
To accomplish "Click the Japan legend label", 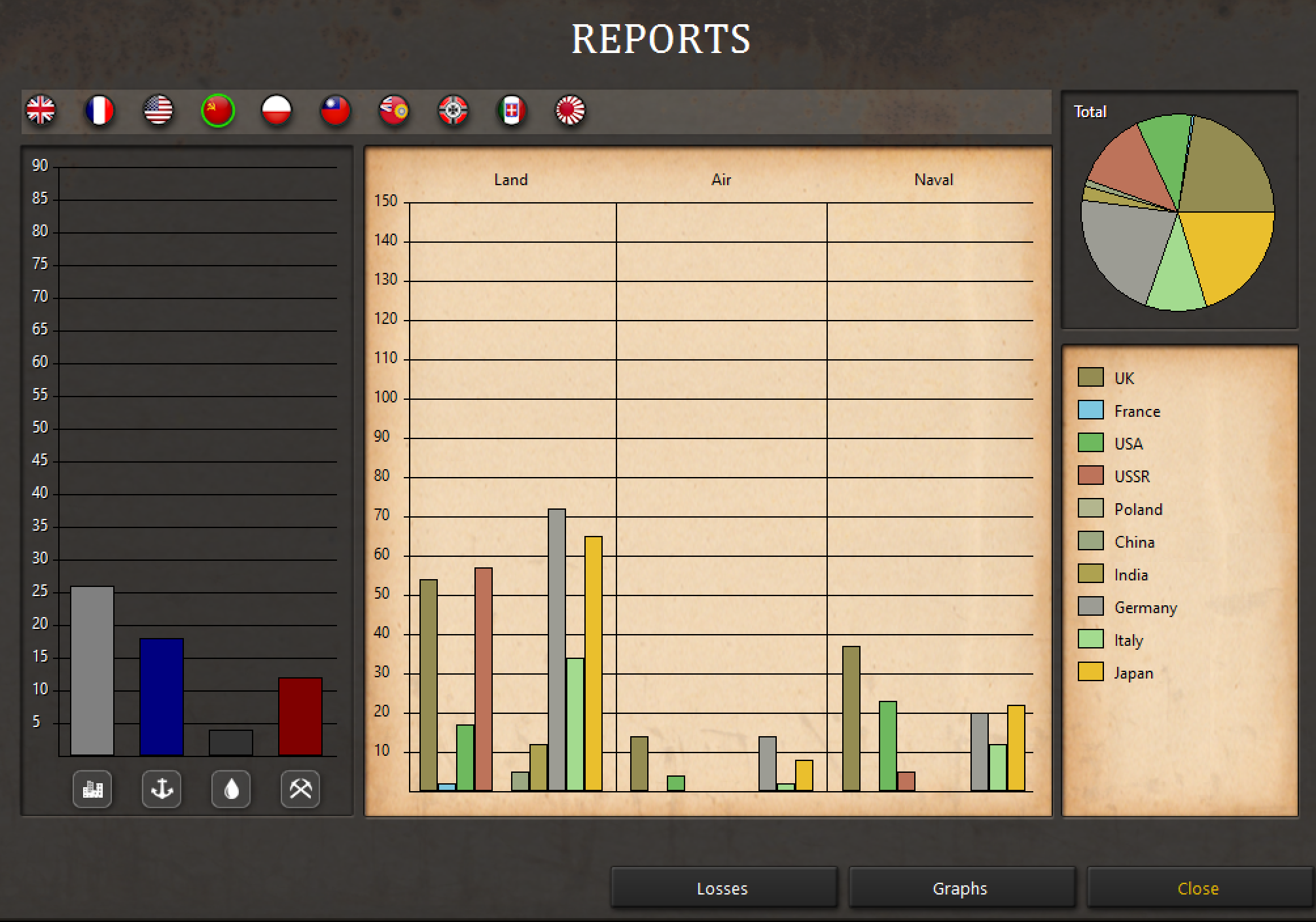I will tap(1133, 673).
